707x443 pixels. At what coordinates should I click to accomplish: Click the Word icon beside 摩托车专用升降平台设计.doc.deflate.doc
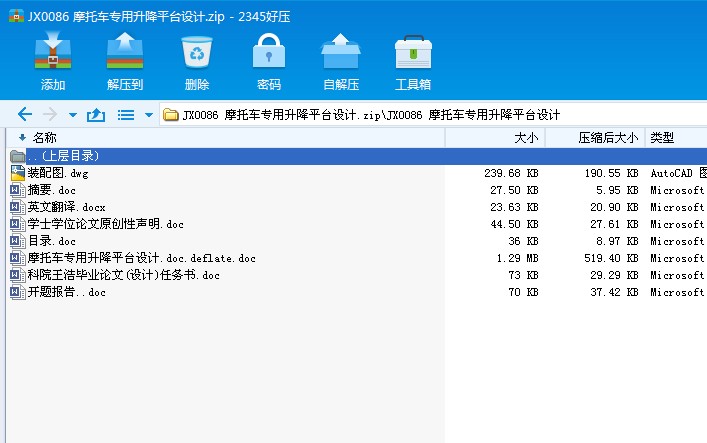point(18,258)
